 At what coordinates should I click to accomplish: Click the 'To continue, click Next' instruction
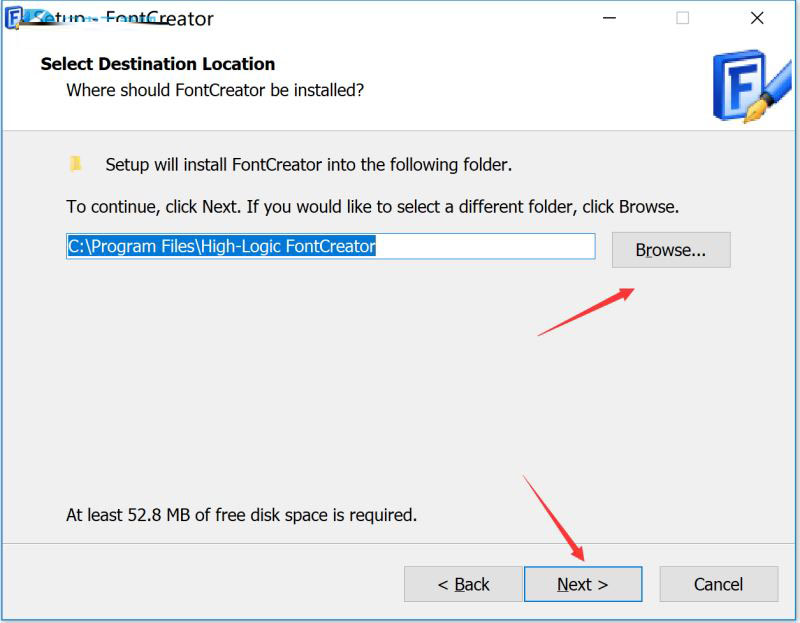coord(372,207)
